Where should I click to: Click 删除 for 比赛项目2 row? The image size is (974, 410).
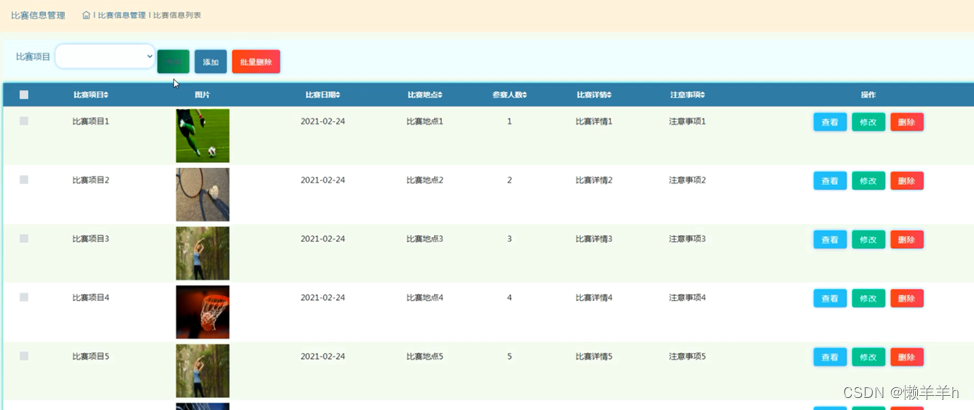pos(907,181)
